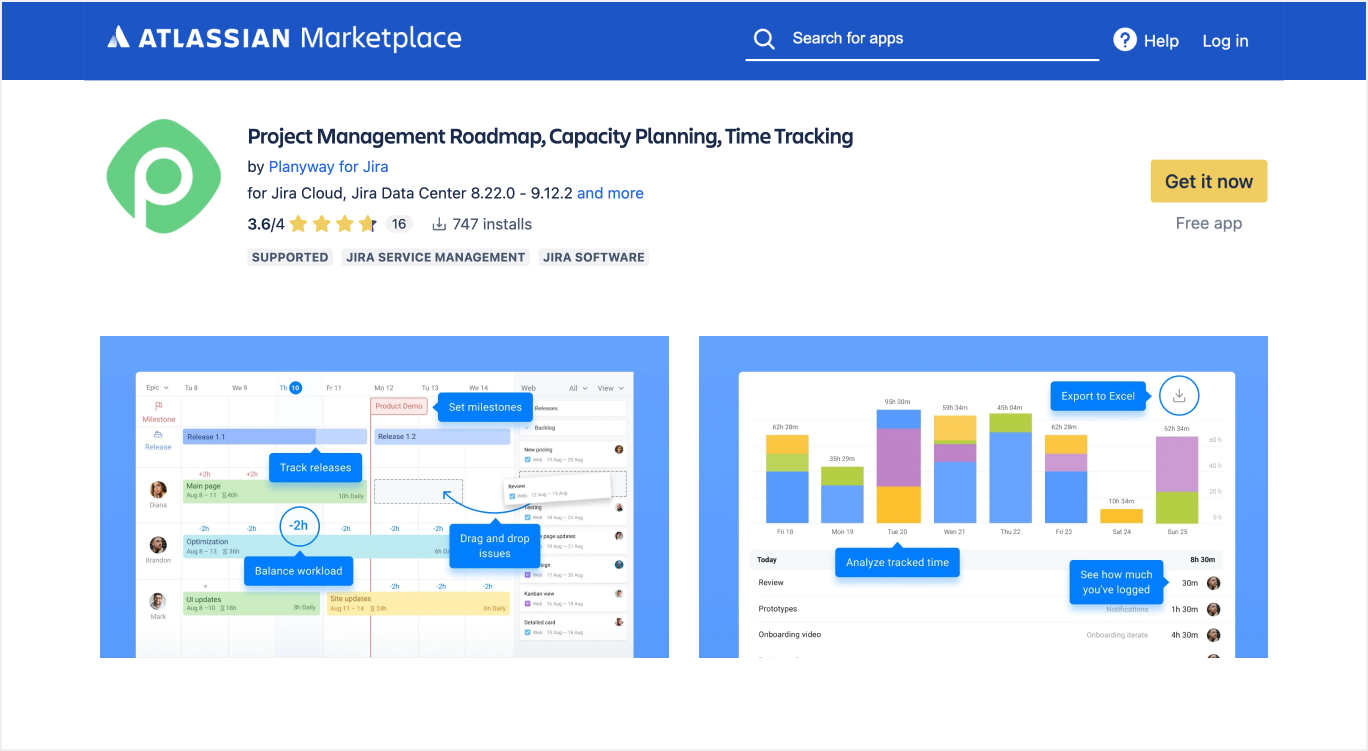
Task: Select the SUPPORTED tag
Action: pyautogui.click(x=290, y=257)
